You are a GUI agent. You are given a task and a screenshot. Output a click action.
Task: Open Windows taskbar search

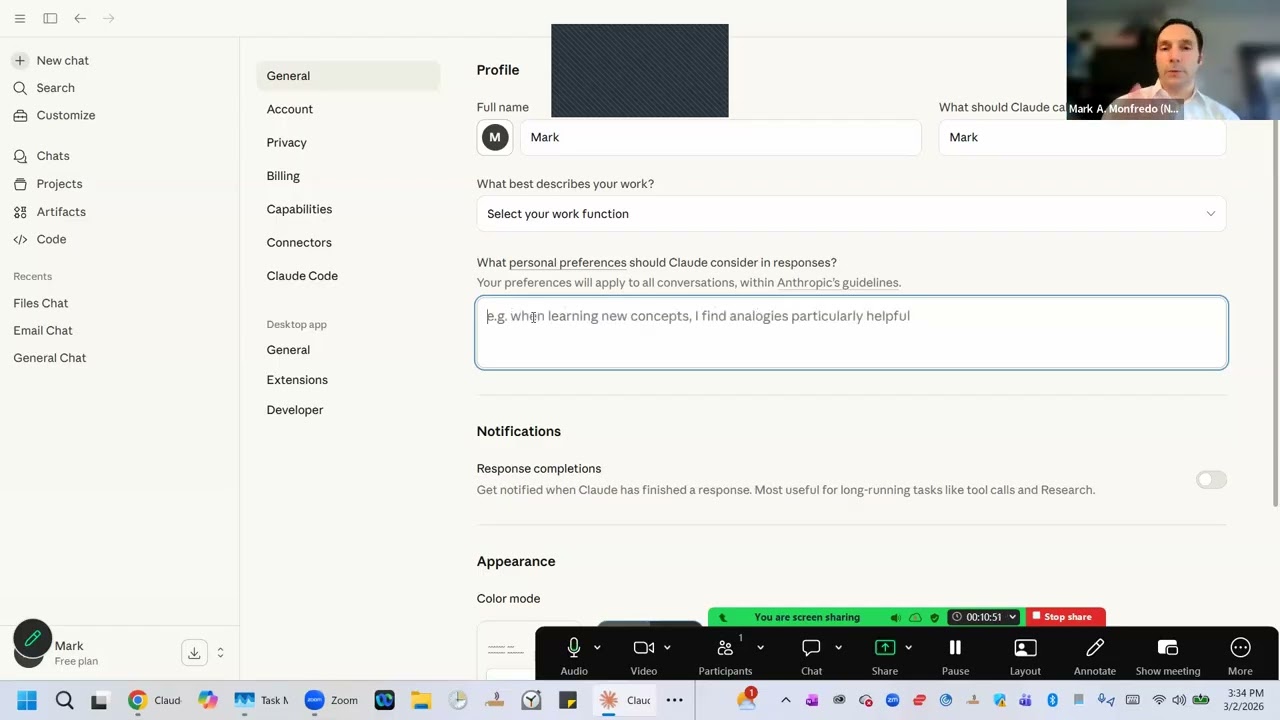pos(64,700)
